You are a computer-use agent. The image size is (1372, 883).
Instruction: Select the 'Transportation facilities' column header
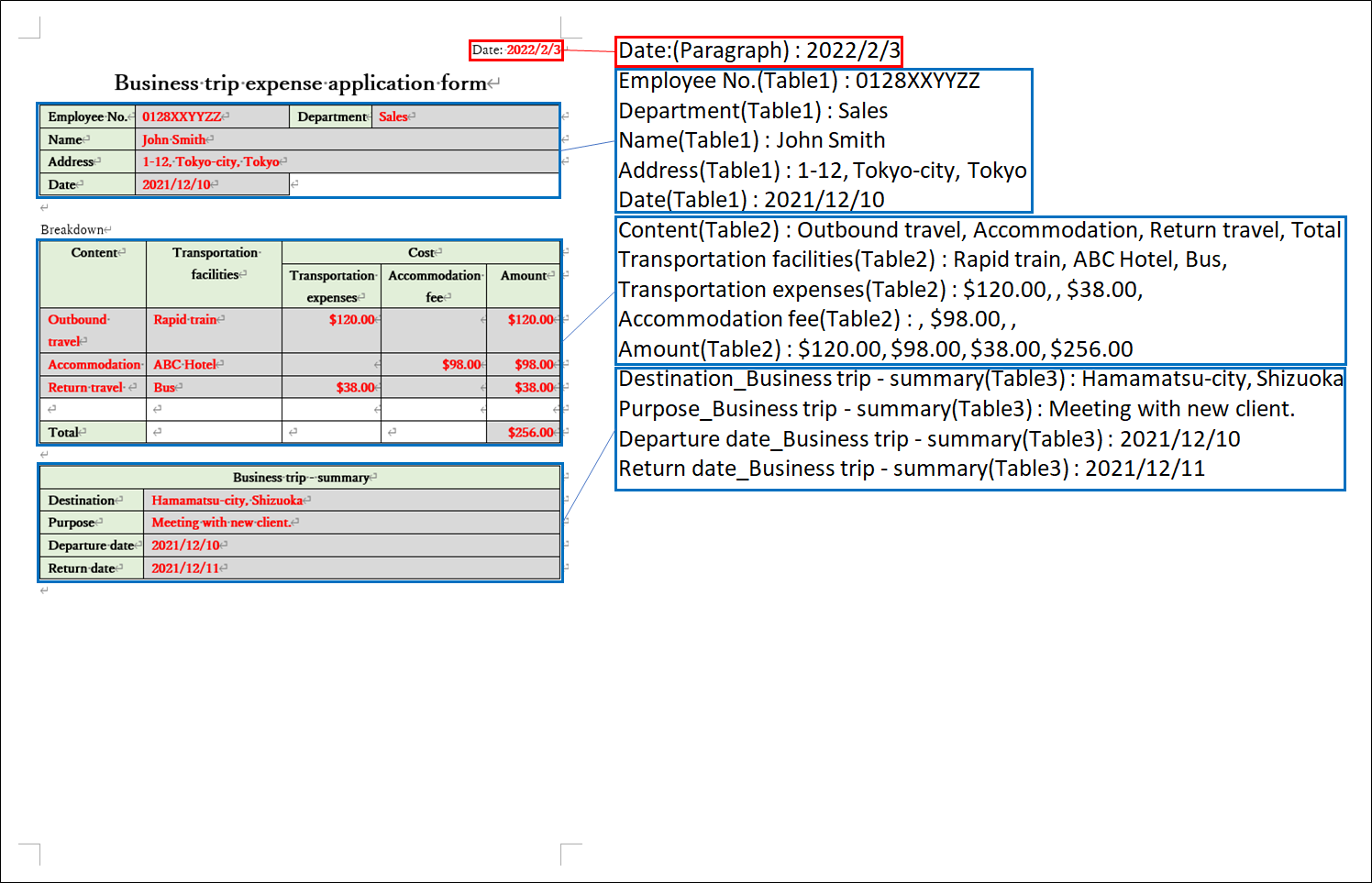coord(215,274)
